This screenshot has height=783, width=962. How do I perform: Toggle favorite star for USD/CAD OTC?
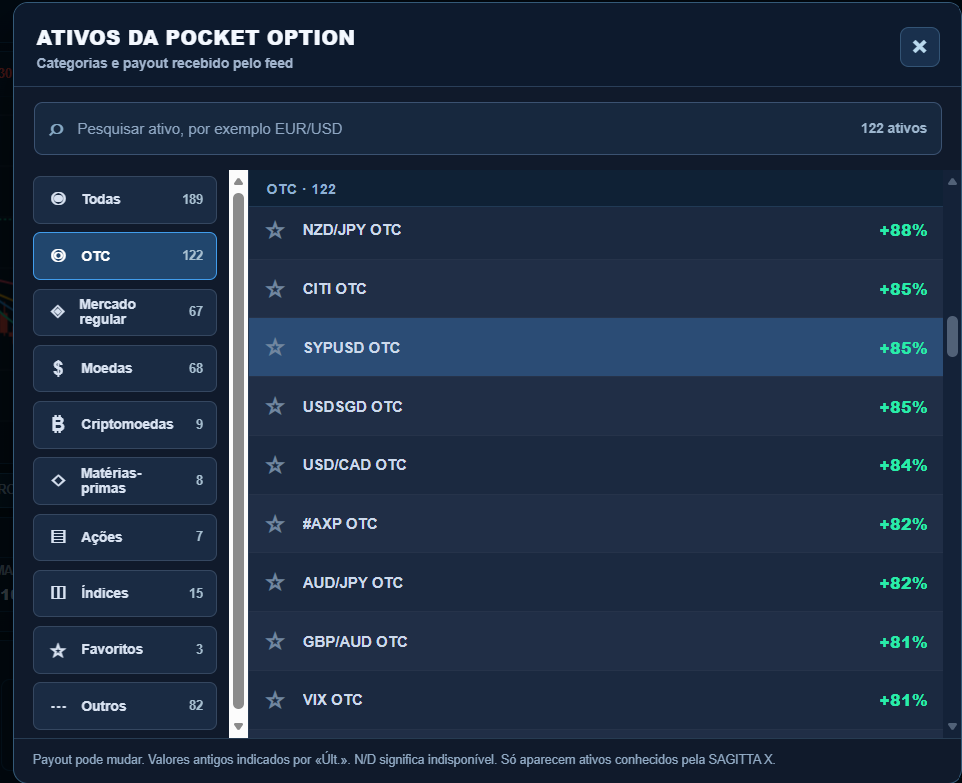click(275, 465)
